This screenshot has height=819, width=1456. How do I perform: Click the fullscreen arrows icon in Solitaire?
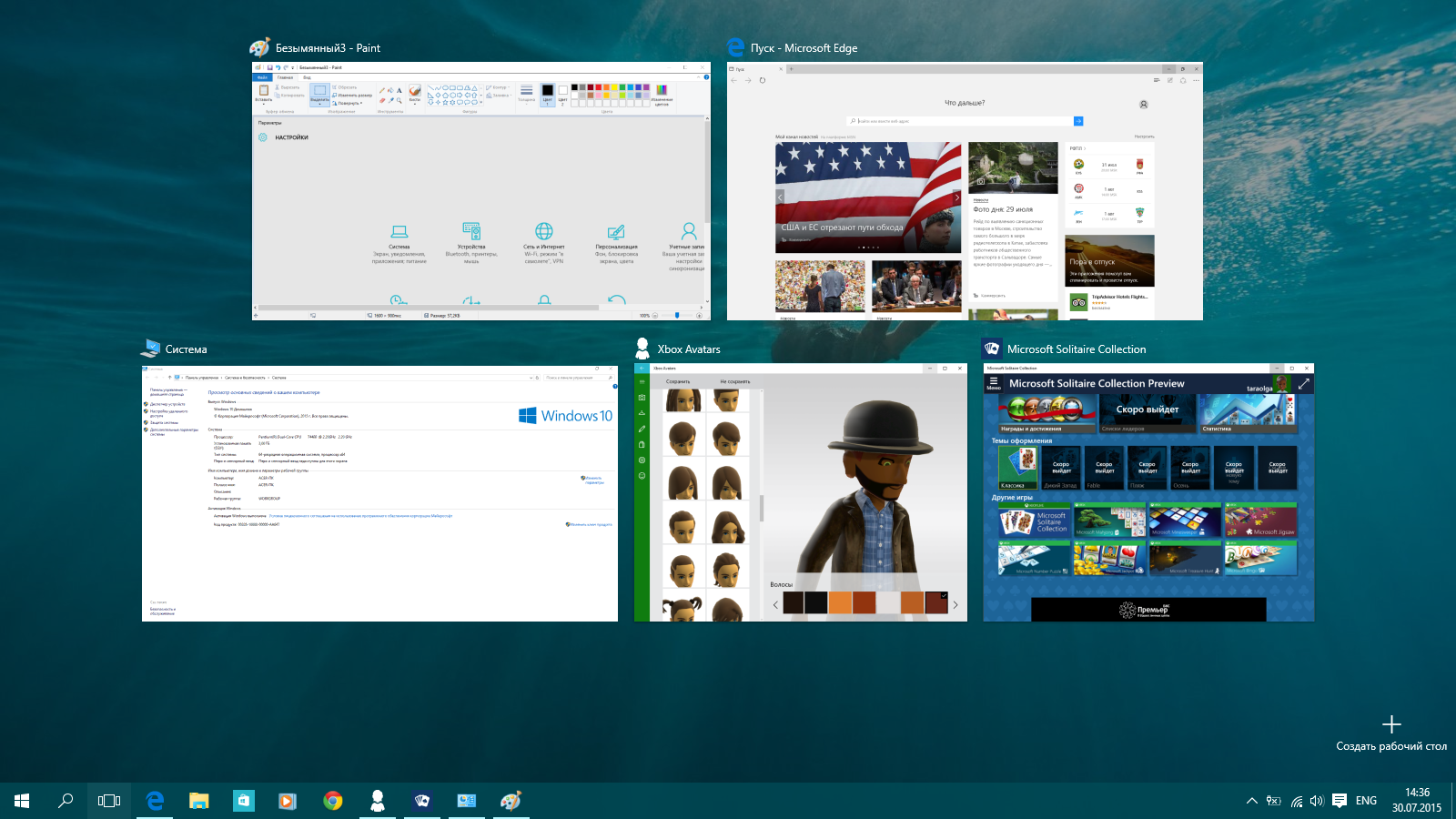coord(1304,384)
